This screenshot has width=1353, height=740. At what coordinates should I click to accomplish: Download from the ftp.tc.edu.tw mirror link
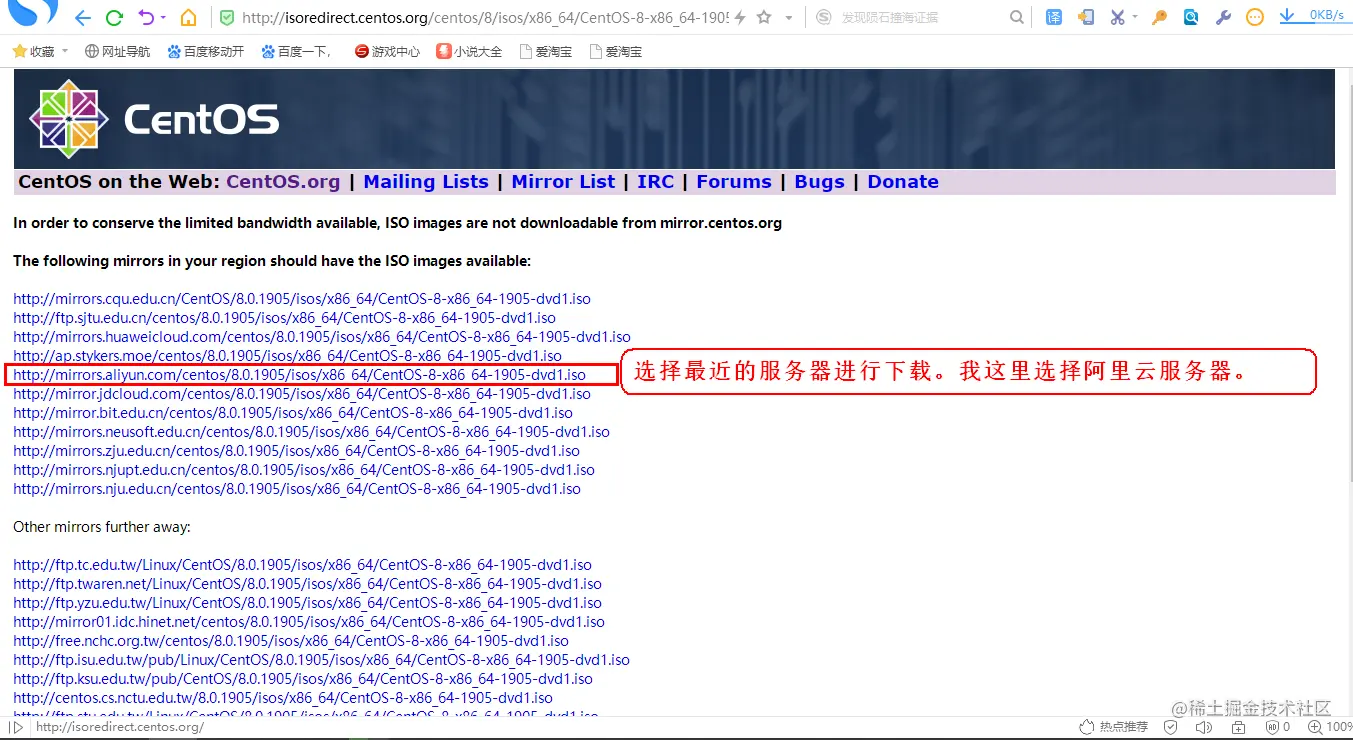[302, 565]
